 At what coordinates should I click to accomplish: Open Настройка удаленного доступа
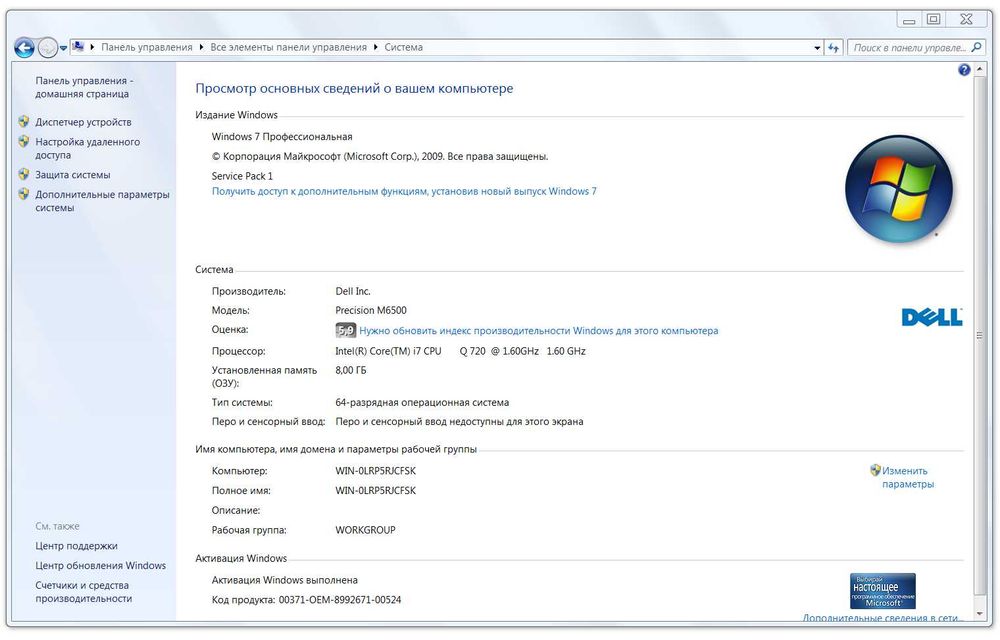[87, 149]
